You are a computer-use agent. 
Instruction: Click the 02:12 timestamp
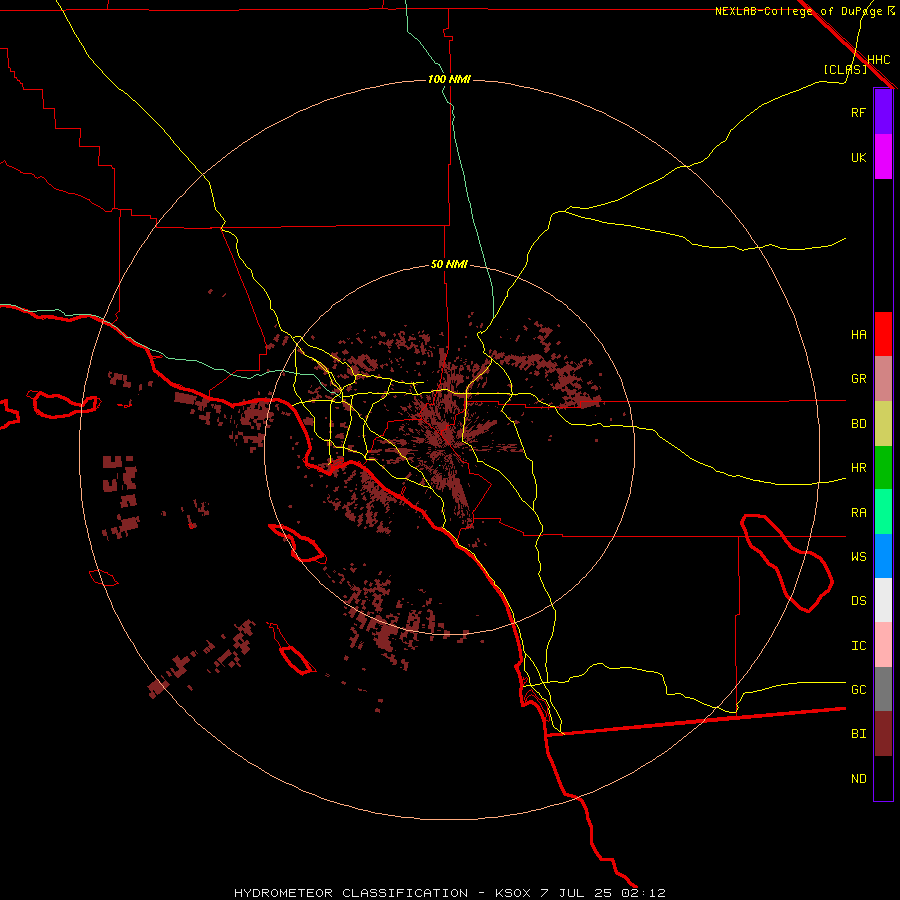(643, 893)
